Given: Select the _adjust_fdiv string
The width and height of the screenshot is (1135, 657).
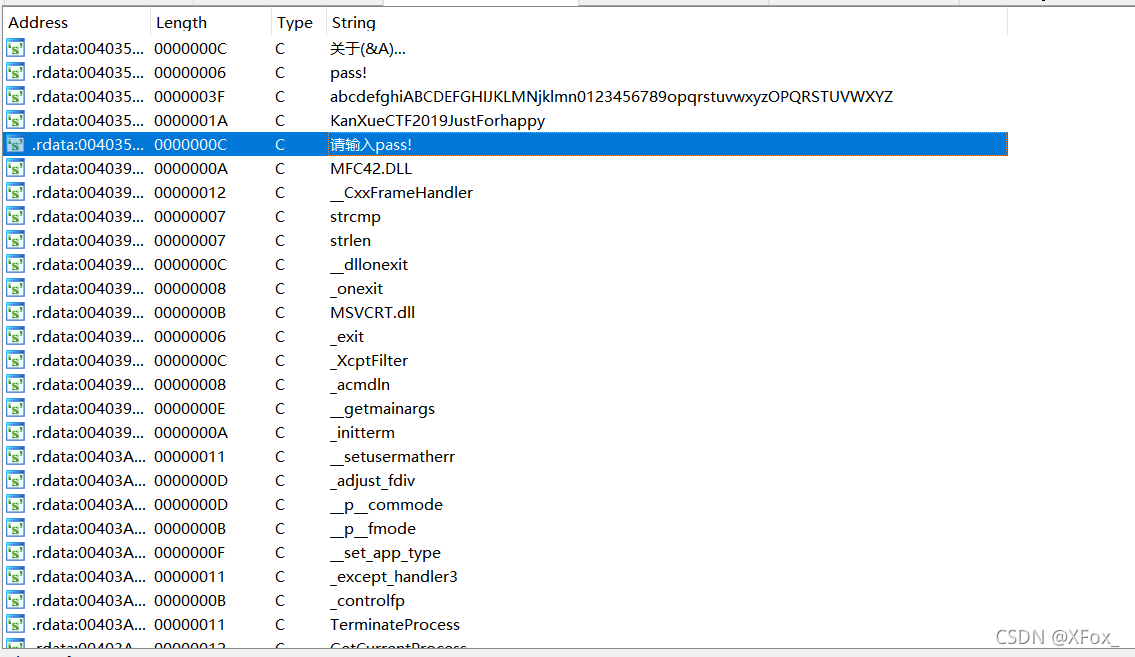Looking at the screenshot, I should (372, 480).
